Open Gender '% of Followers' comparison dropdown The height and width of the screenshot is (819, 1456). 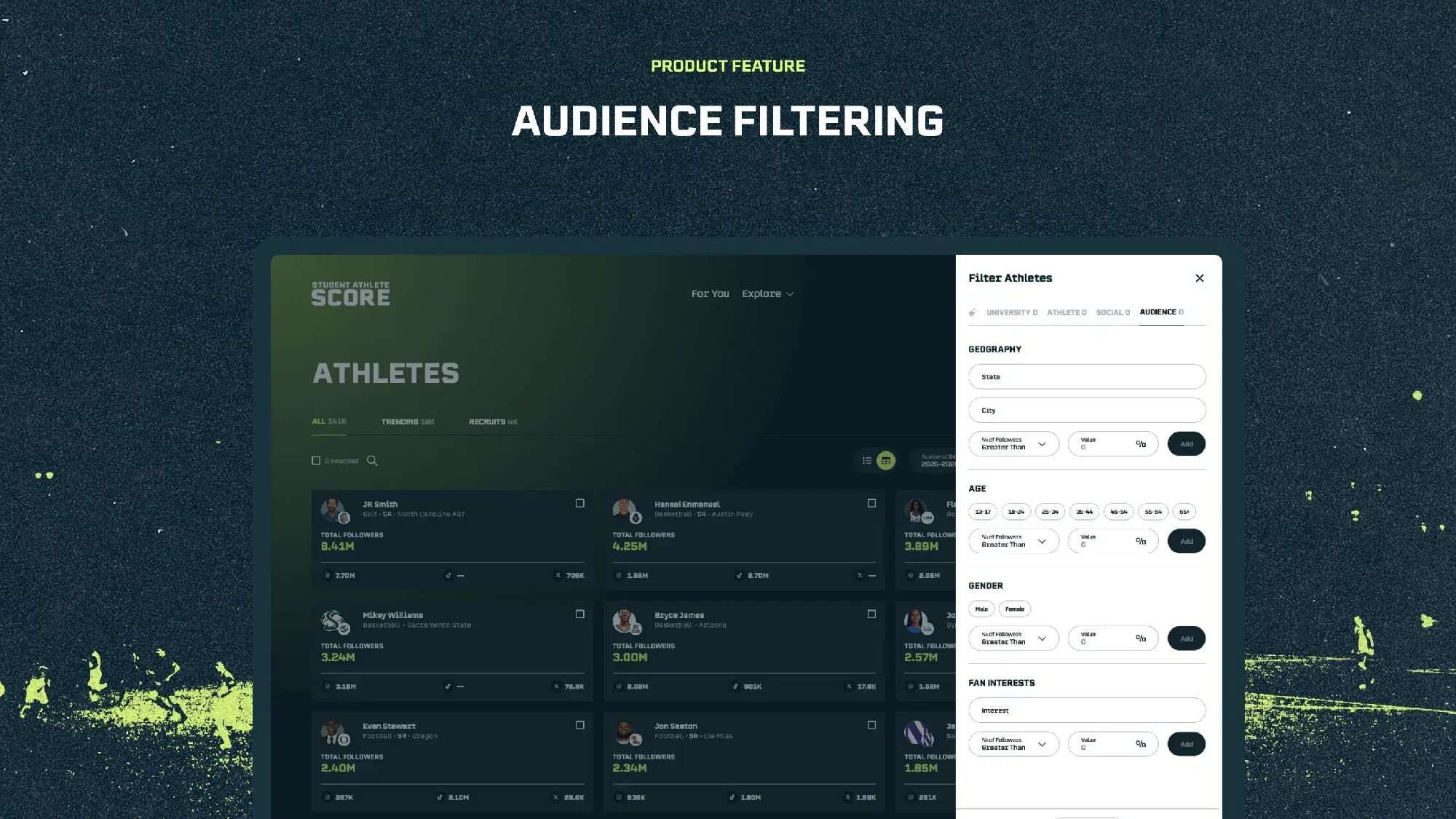(x=1014, y=638)
